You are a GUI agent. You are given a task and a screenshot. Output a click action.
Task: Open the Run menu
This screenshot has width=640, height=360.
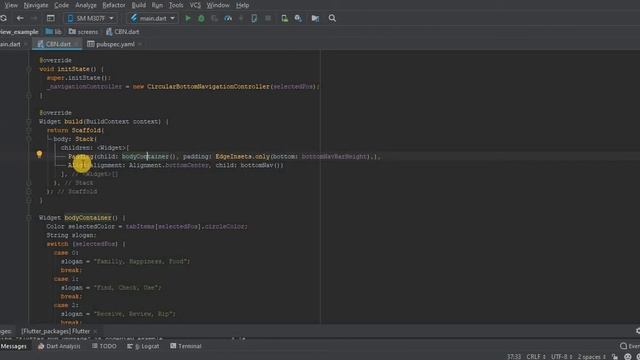coord(157,5)
